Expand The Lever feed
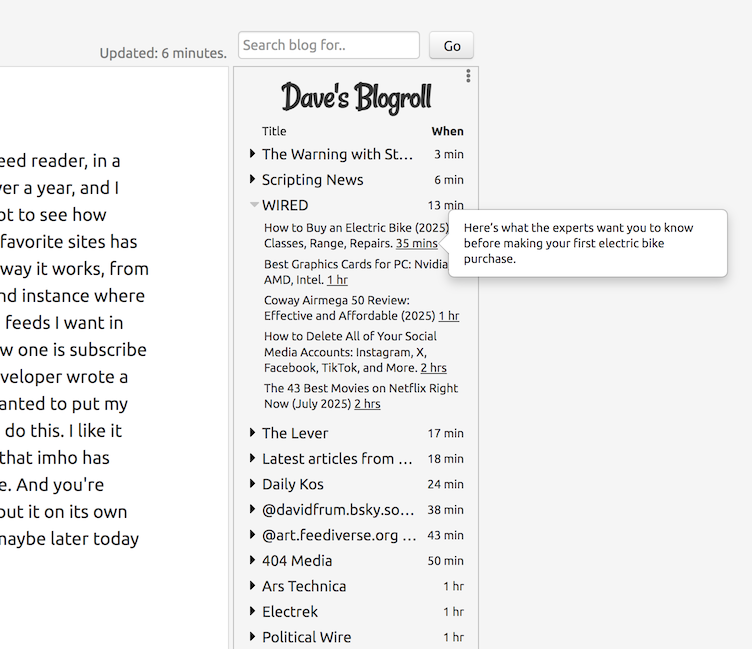752x649 pixels. [x=252, y=433]
